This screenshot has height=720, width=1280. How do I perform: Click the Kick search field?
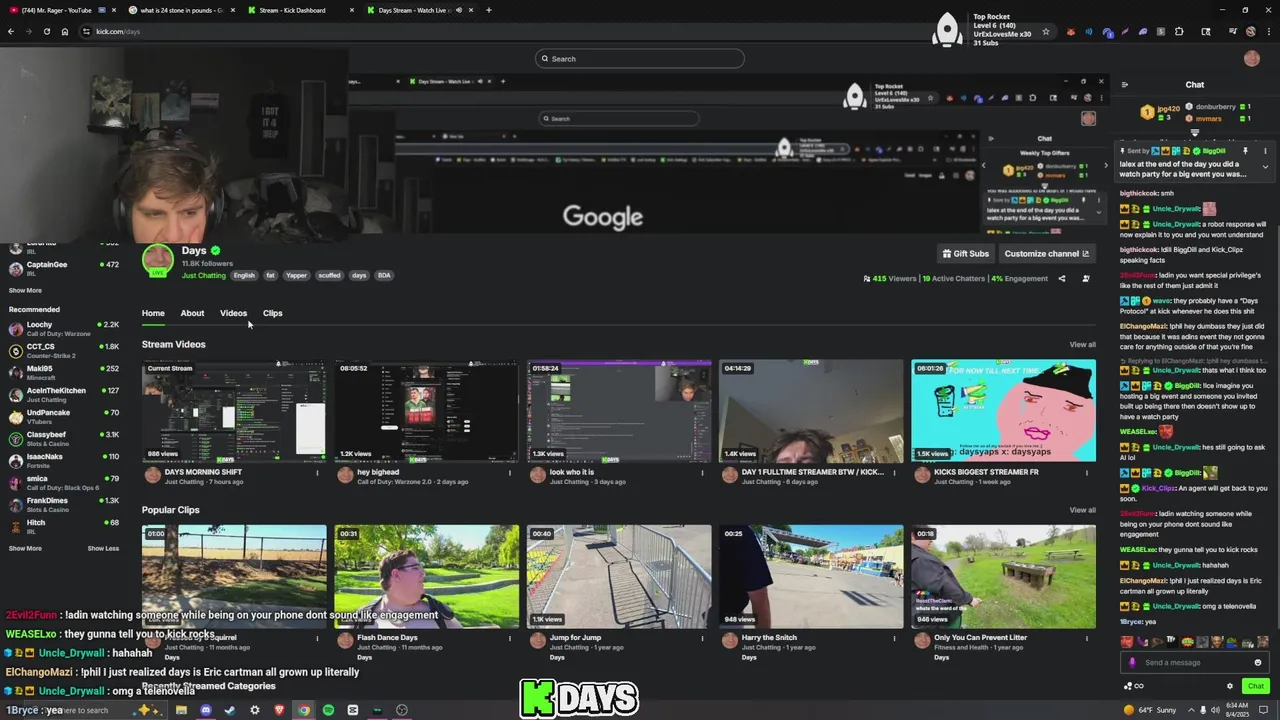tap(640, 58)
